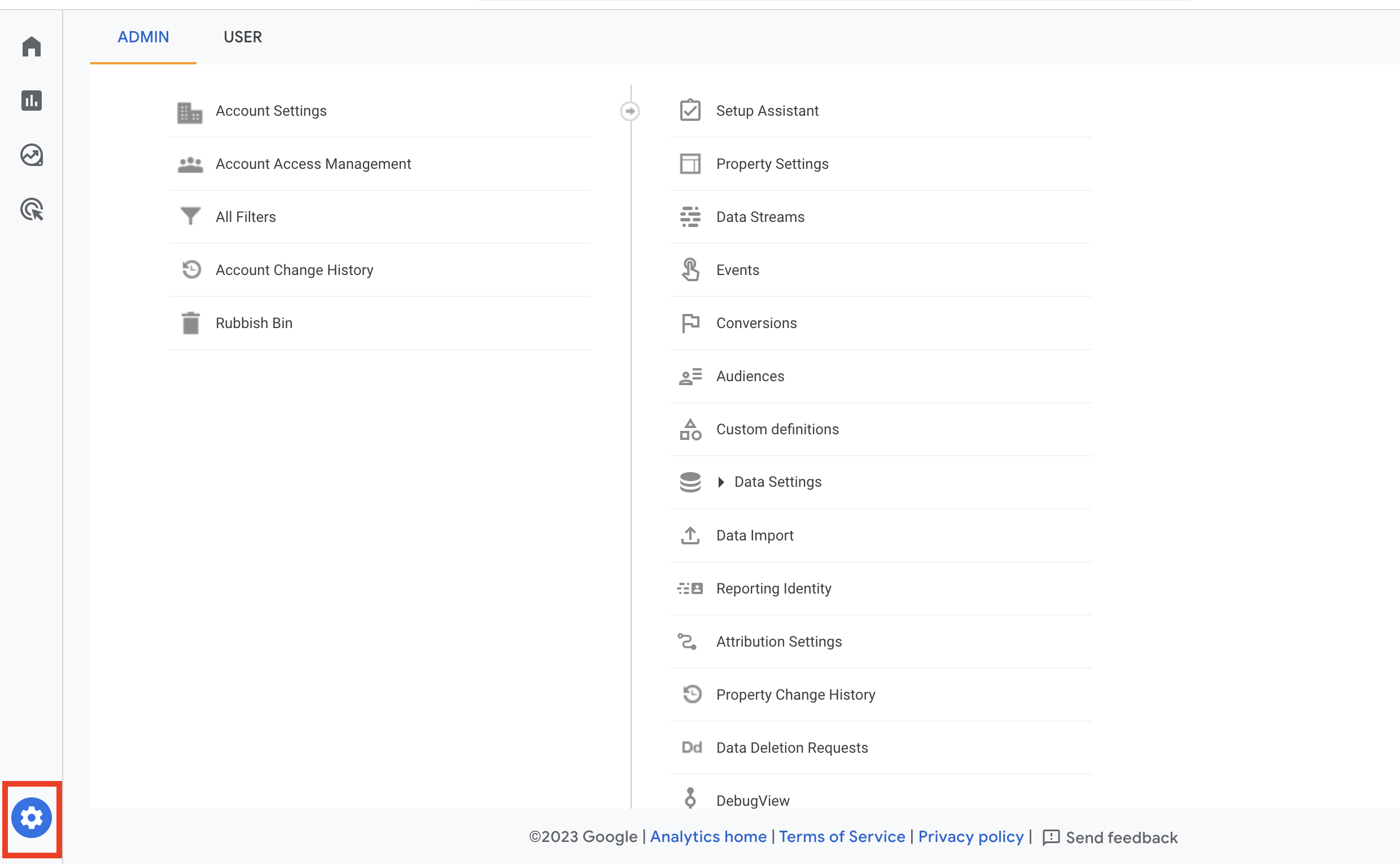Open Data Deletion Requests
Viewport: 1400px width, 864px height.
click(791, 748)
